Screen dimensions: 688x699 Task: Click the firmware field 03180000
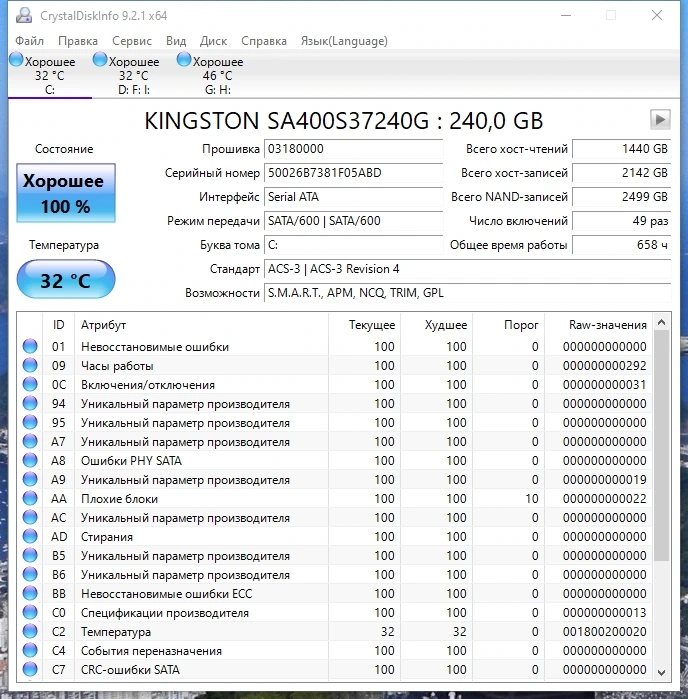pos(354,149)
